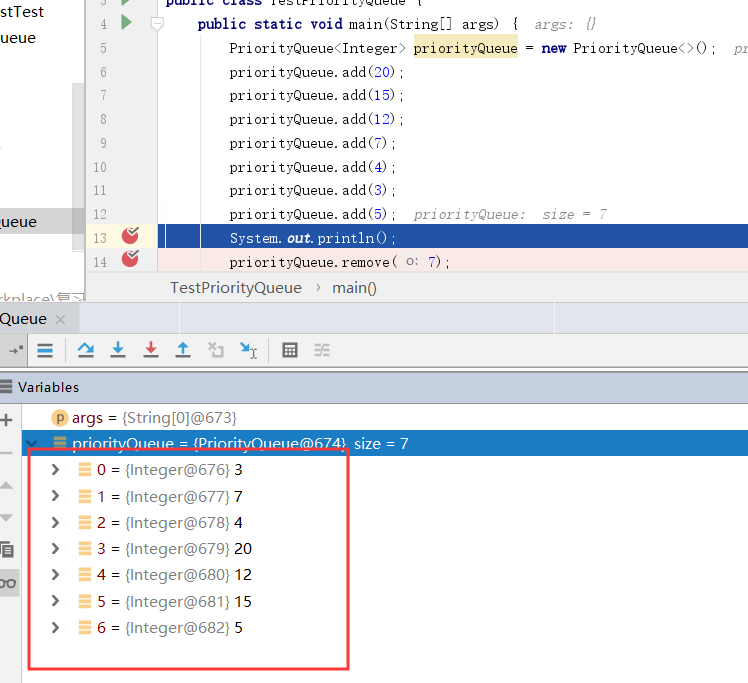Collapse the priorityQueue variable node
The image size is (748, 683).
32,443
